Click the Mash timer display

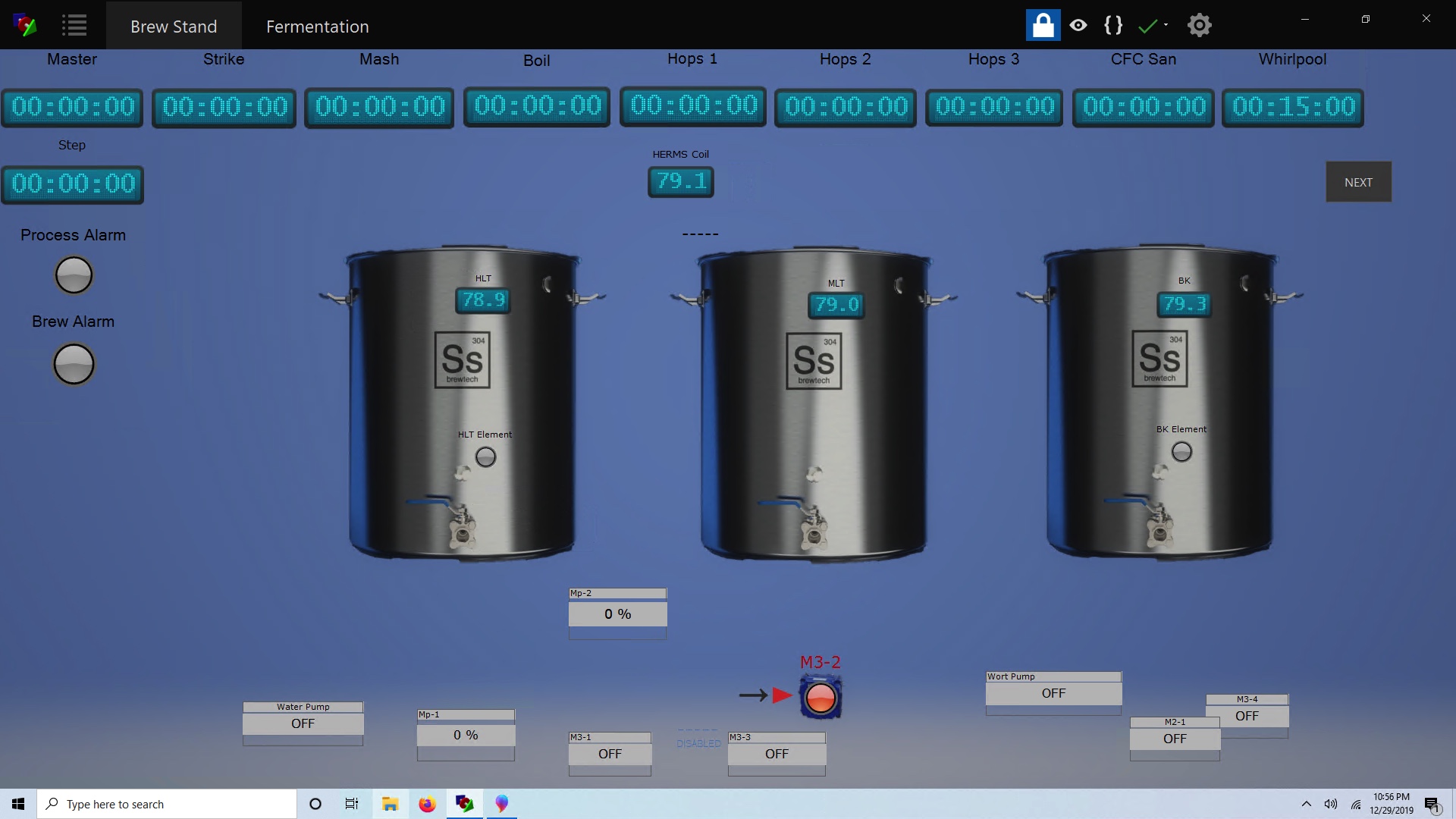[379, 107]
